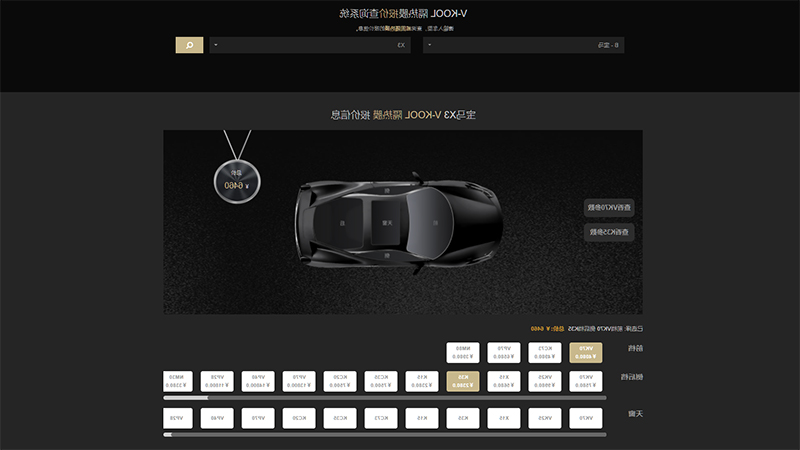Screen dimensions: 800x450
Task: Choose highlighted K35 in the 侧后挡 row
Action: (463, 381)
